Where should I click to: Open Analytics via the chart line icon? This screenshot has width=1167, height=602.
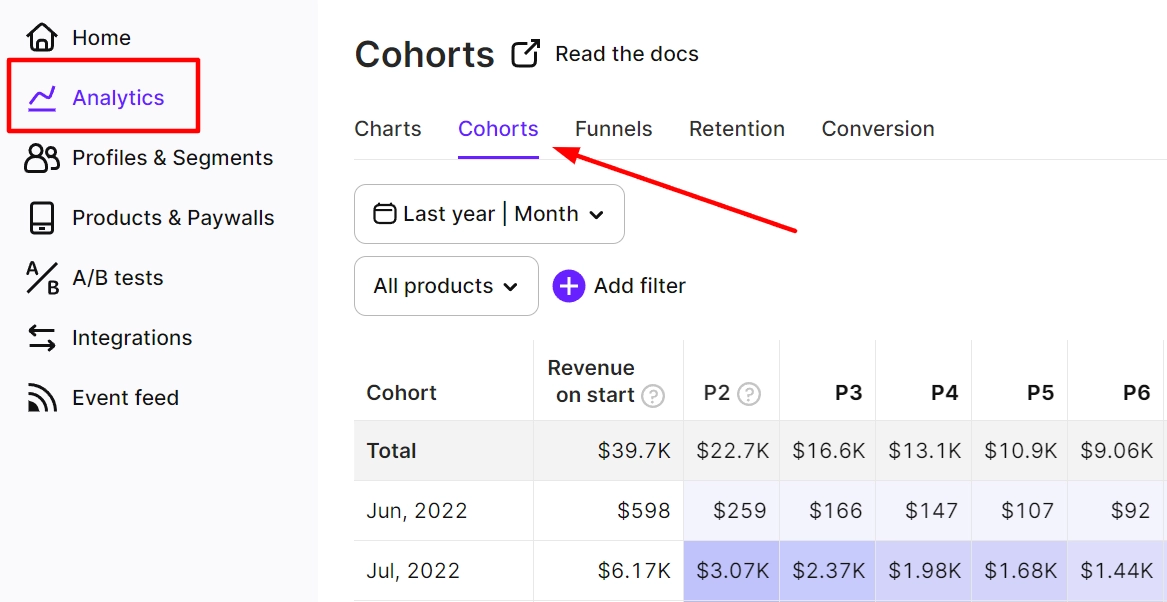42,97
